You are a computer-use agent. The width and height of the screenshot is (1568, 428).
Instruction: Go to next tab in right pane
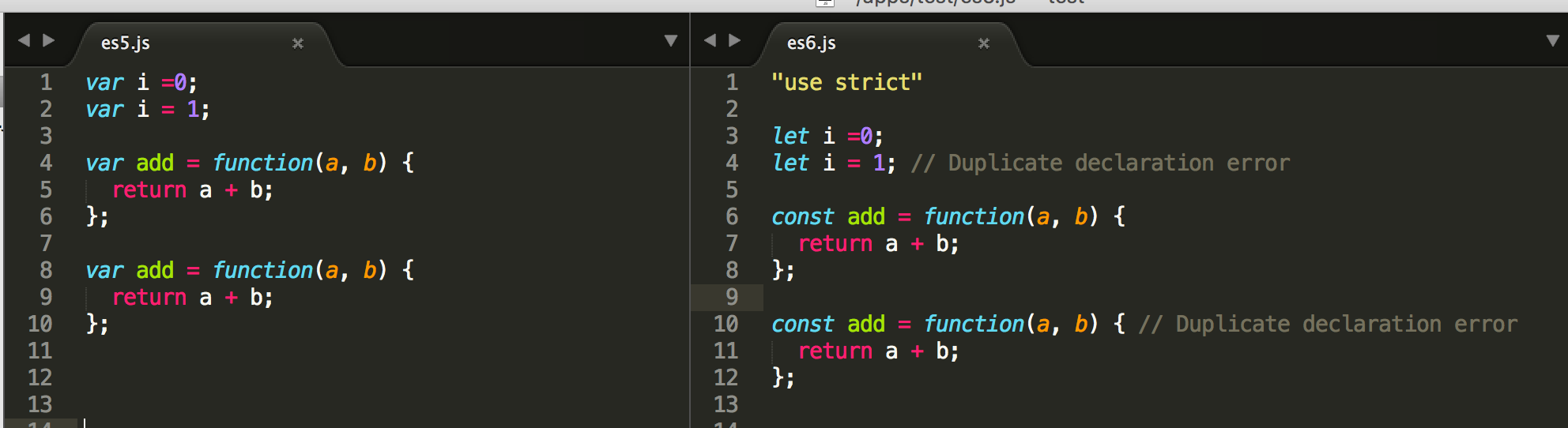(735, 40)
